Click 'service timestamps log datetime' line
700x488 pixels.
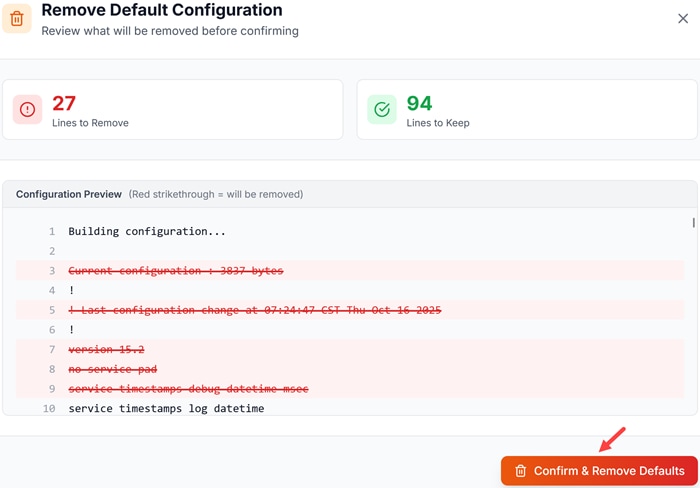166,409
